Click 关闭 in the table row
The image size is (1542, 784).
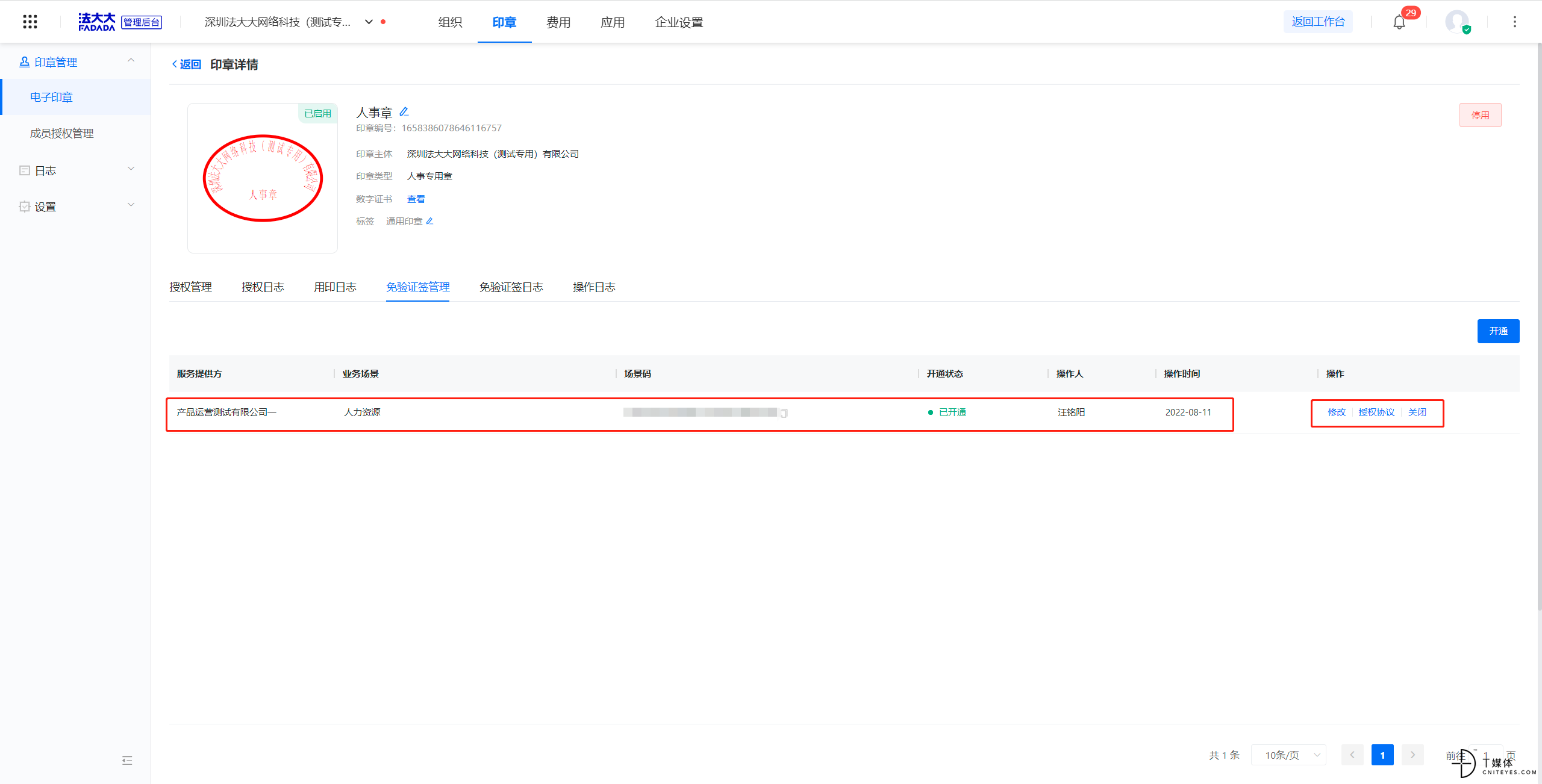(1417, 412)
